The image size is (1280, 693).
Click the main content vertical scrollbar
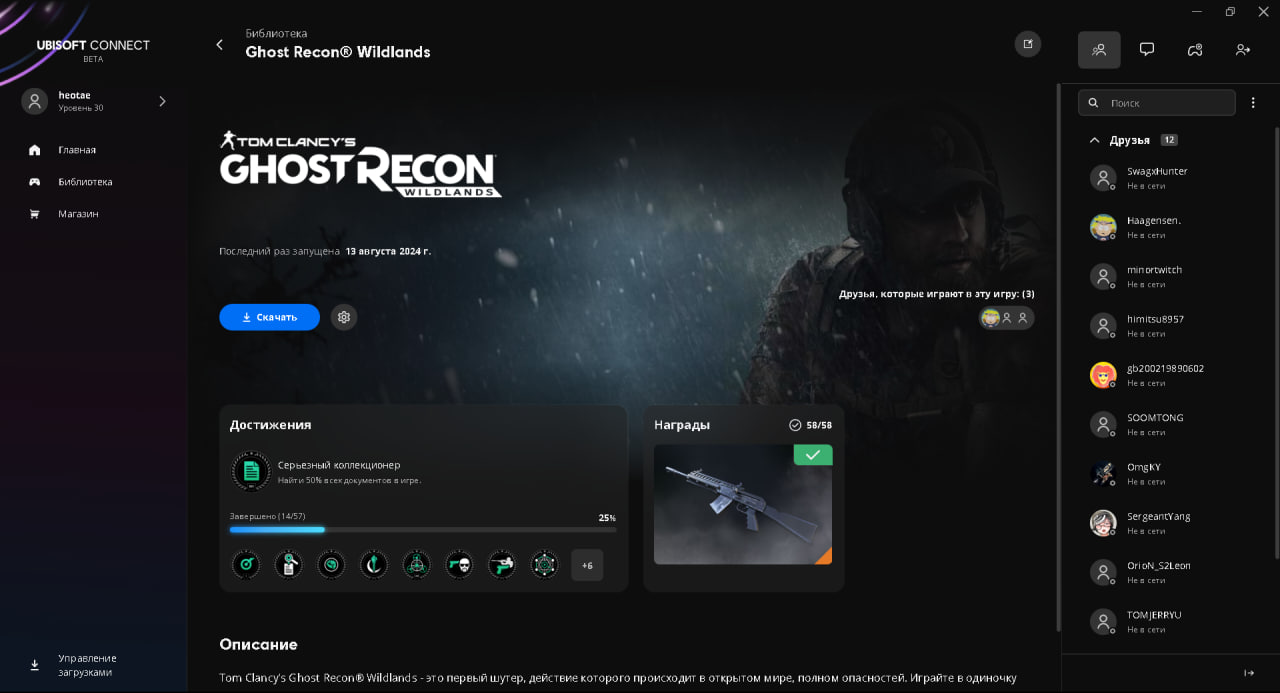[1057, 355]
